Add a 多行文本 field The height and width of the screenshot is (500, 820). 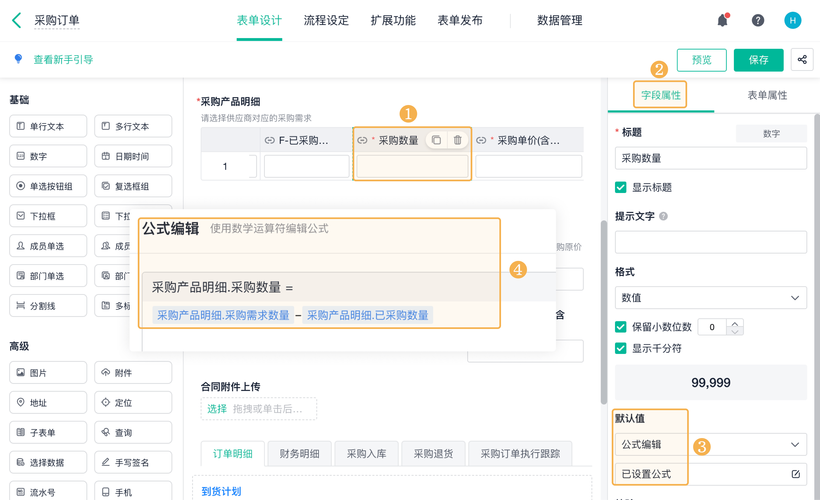click(x=133, y=126)
